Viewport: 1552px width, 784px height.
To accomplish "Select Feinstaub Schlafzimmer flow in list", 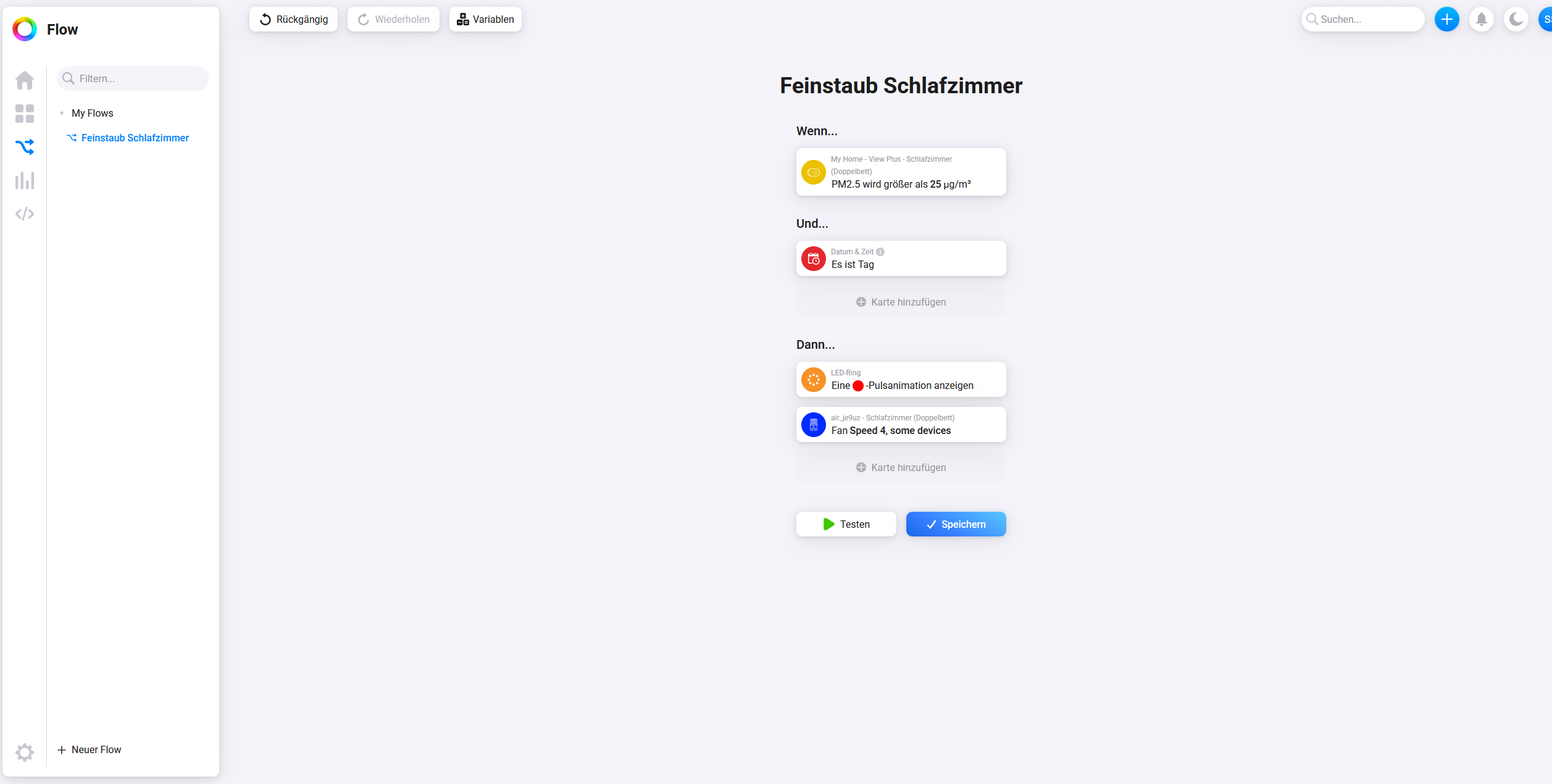I will pos(135,138).
